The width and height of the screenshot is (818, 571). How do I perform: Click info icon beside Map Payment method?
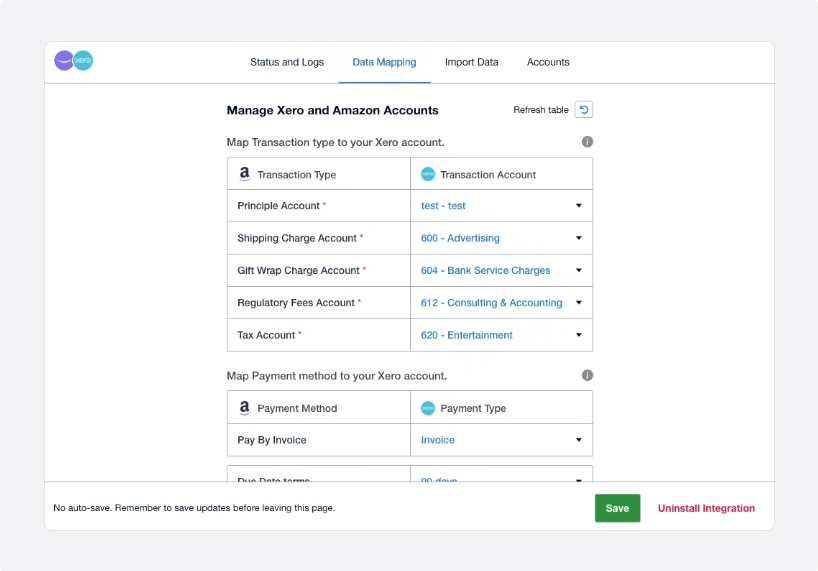click(x=587, y=376)
